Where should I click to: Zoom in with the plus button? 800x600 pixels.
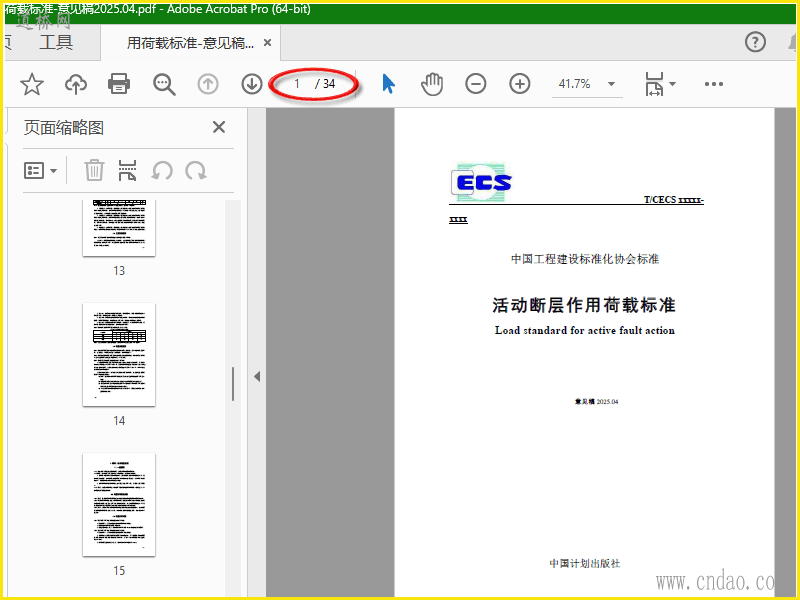(519, 84)
